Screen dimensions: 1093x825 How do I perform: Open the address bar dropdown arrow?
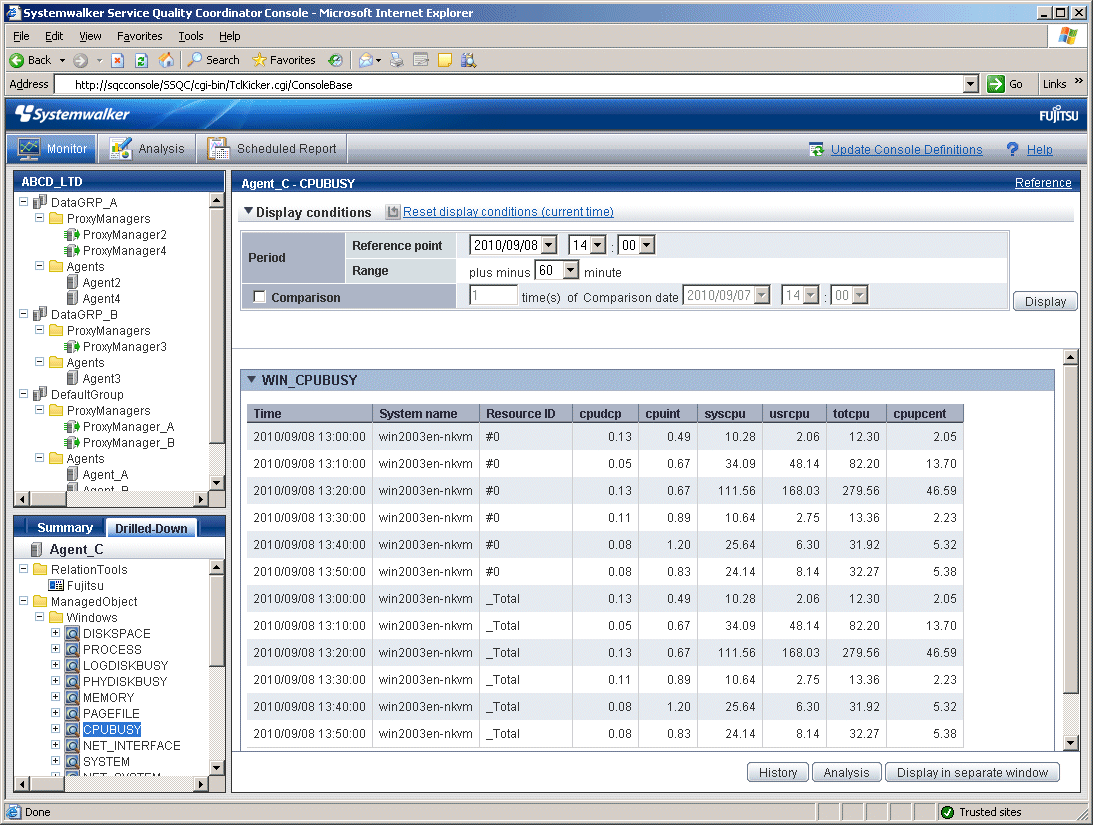tap(971, 84)
